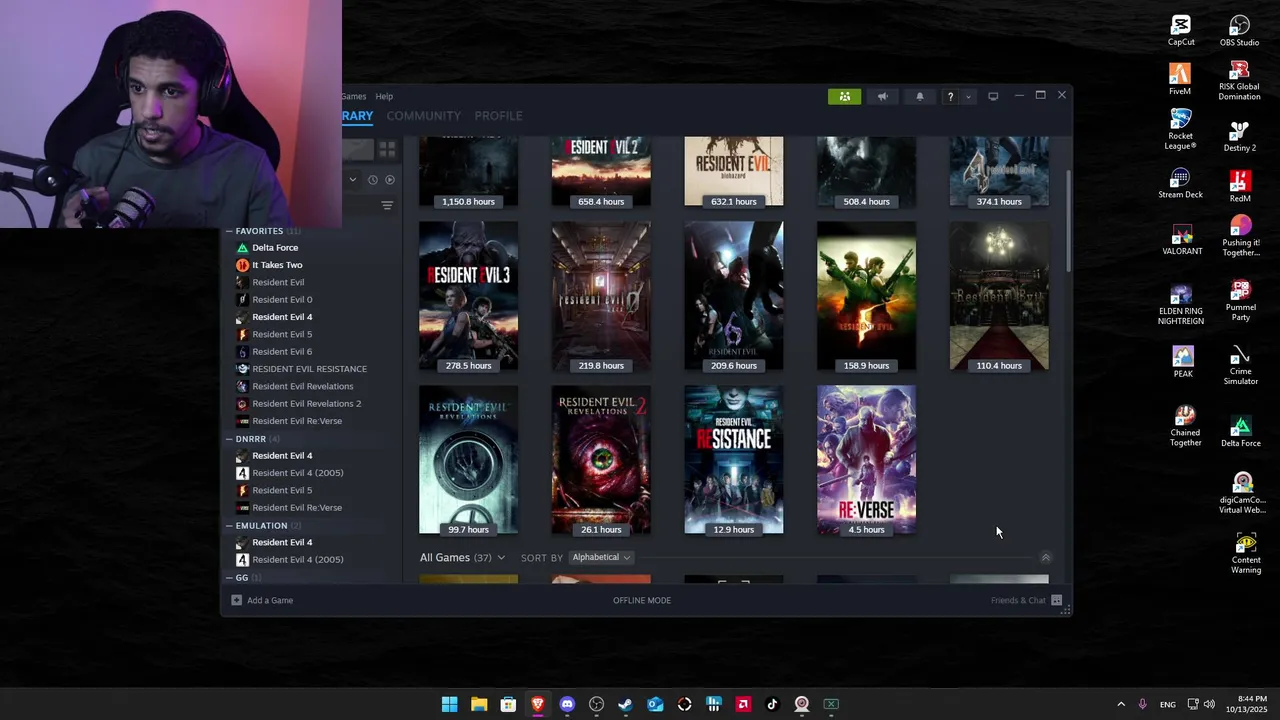Open Stream Deck desktop shortcut

[1180, 183]
